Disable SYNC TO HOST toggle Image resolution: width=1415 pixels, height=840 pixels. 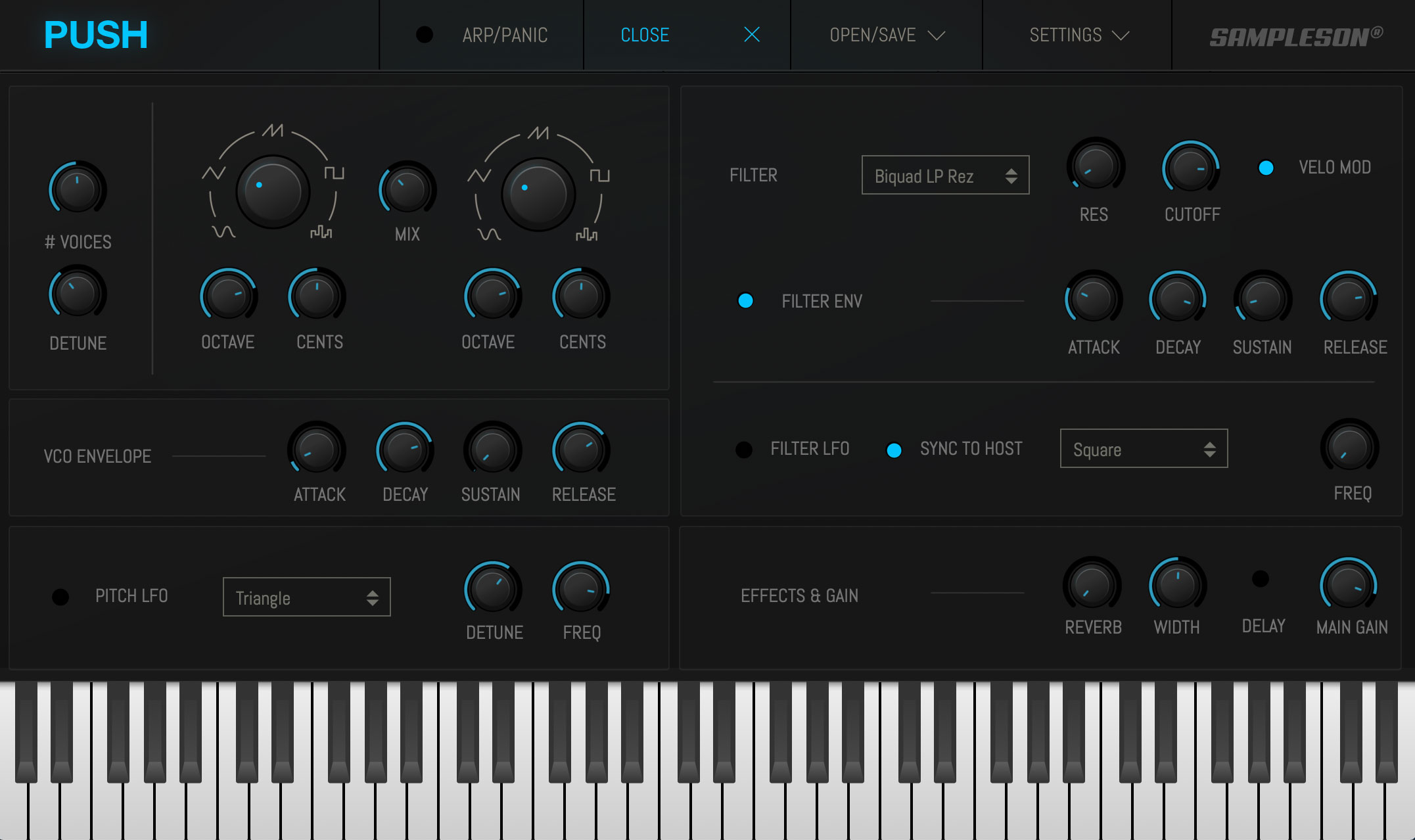coord(894,450)
